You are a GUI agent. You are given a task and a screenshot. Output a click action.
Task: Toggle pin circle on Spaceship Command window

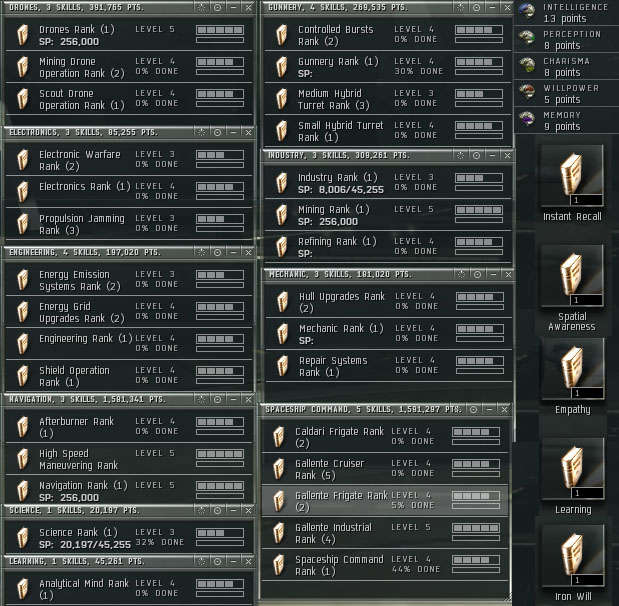(473, 410)
